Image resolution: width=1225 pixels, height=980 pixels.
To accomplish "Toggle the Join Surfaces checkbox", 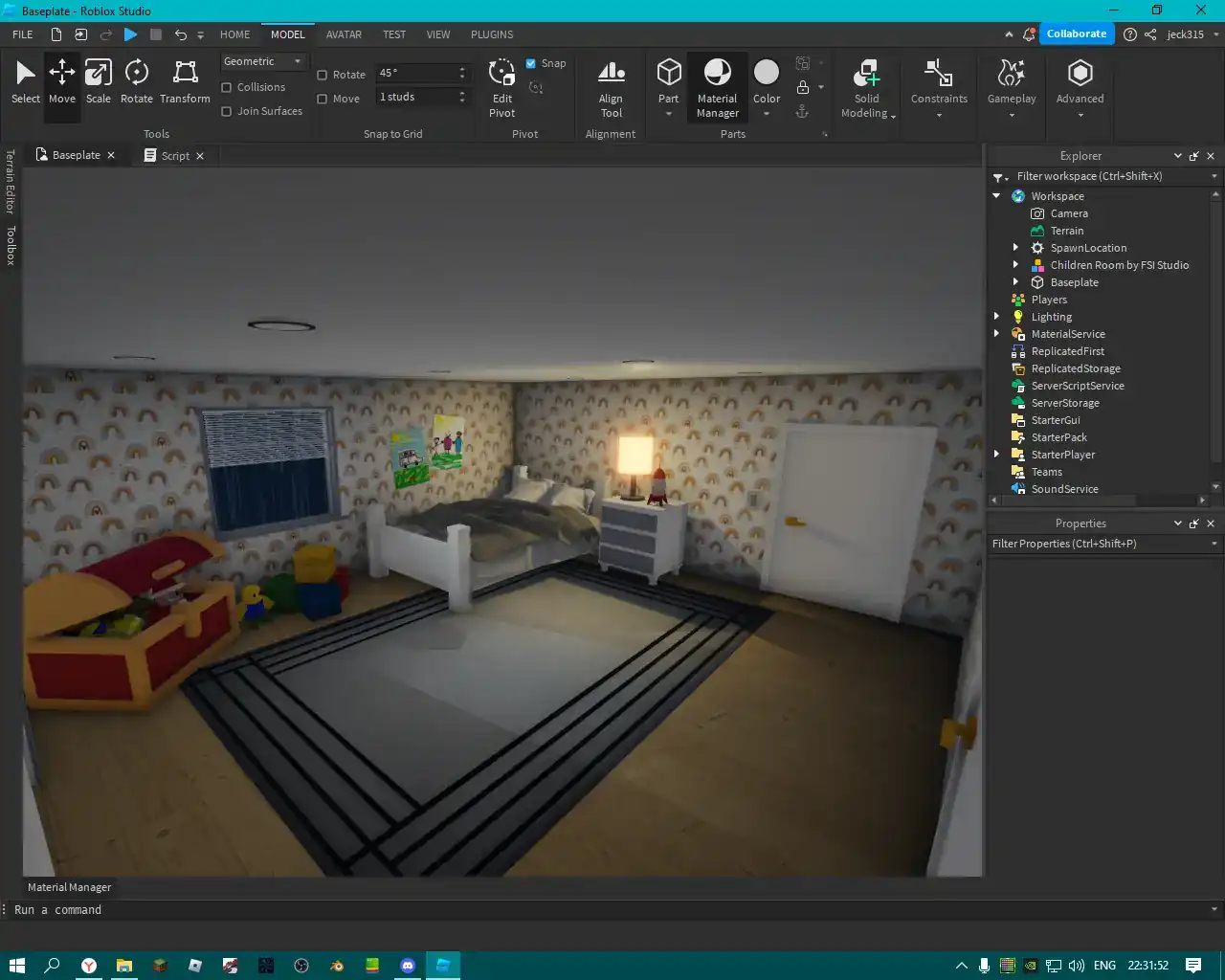I will click(227, 111).
